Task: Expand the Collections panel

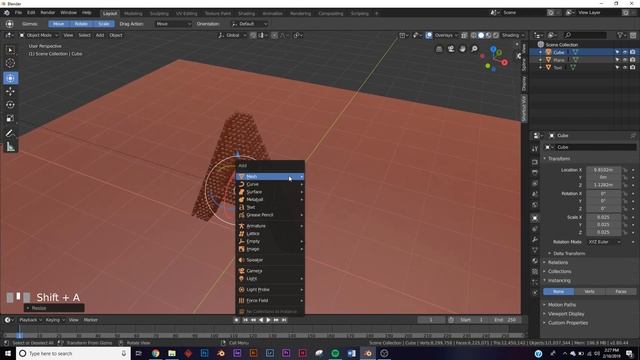Action: [x=559, y=271]
